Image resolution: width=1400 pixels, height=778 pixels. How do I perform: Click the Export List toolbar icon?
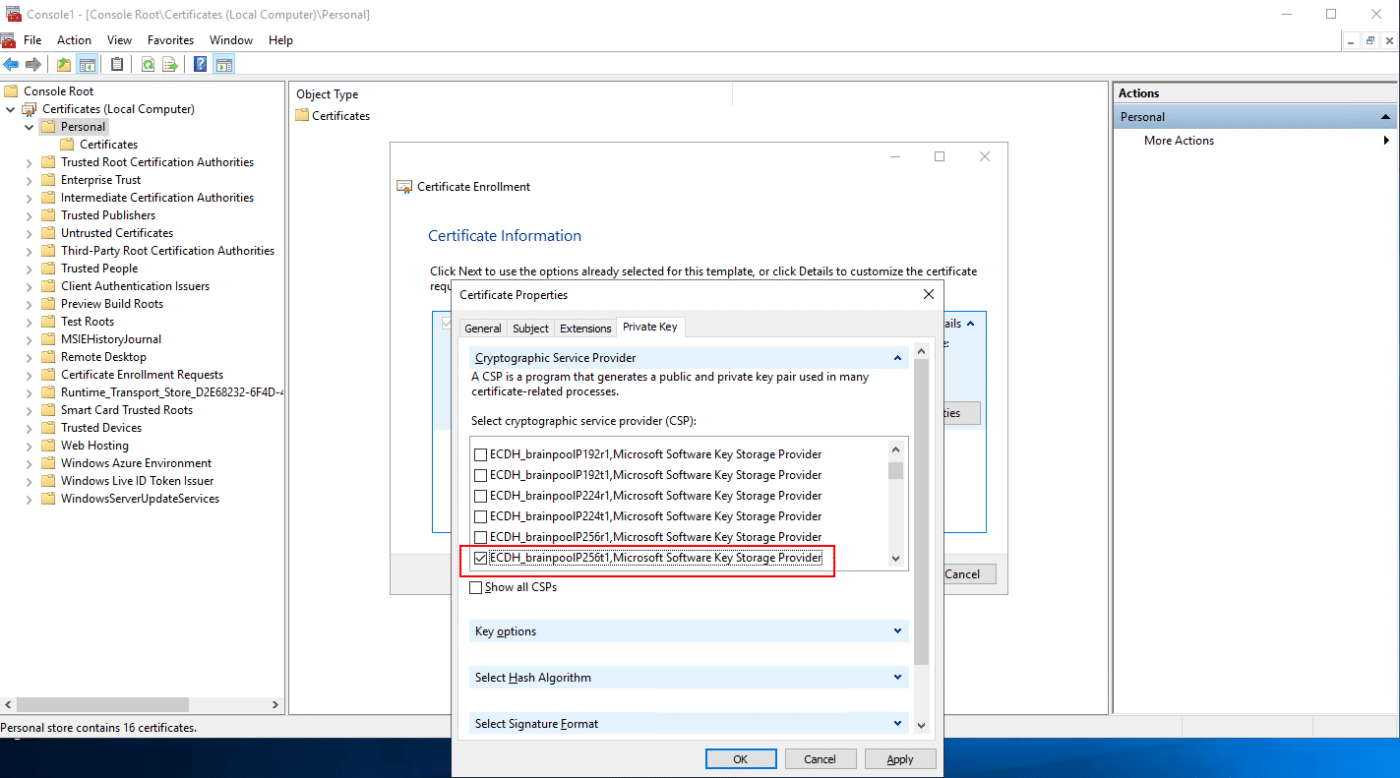pyautogui.click(x=170, y=65)
